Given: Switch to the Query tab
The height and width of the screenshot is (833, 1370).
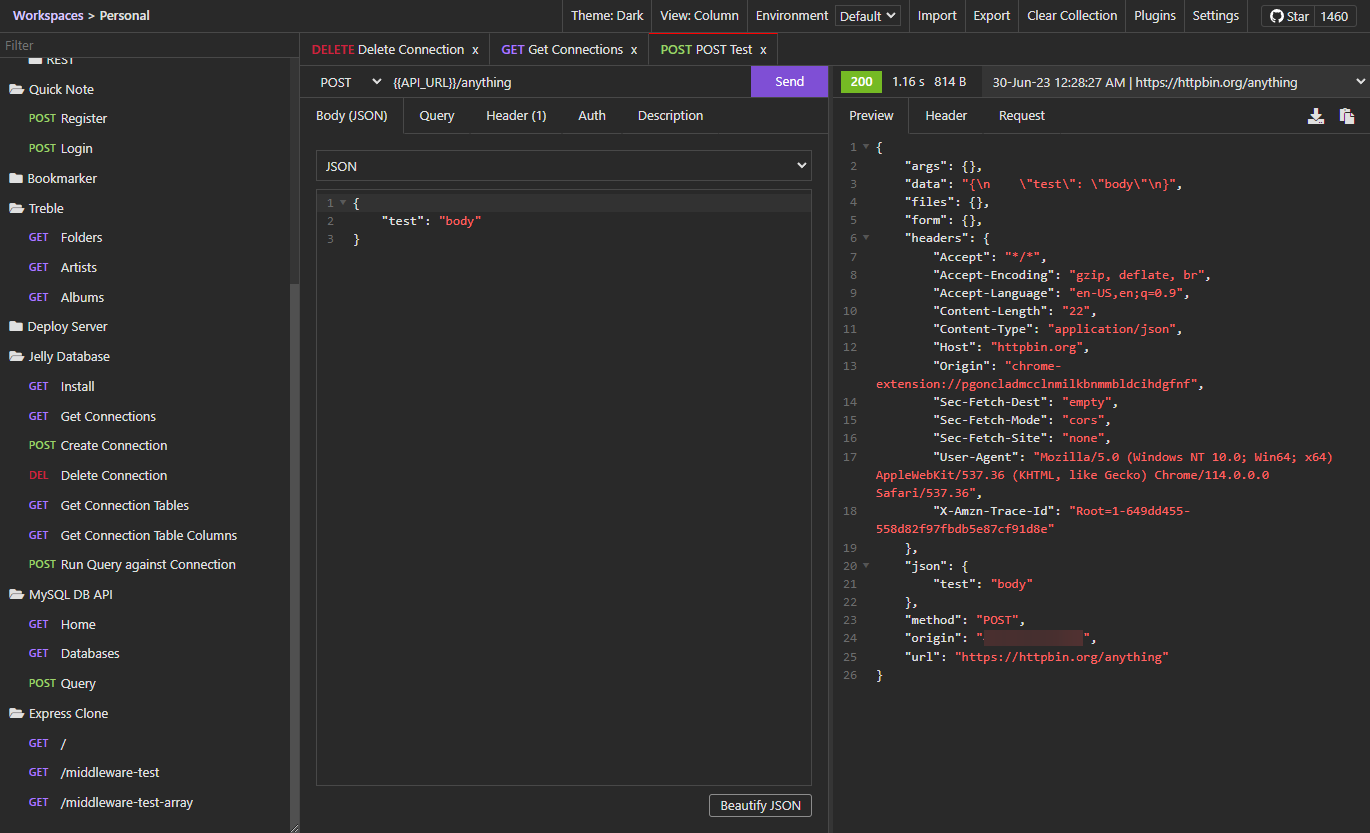Looking at the screenshot, I should click(x=437, y=116).
